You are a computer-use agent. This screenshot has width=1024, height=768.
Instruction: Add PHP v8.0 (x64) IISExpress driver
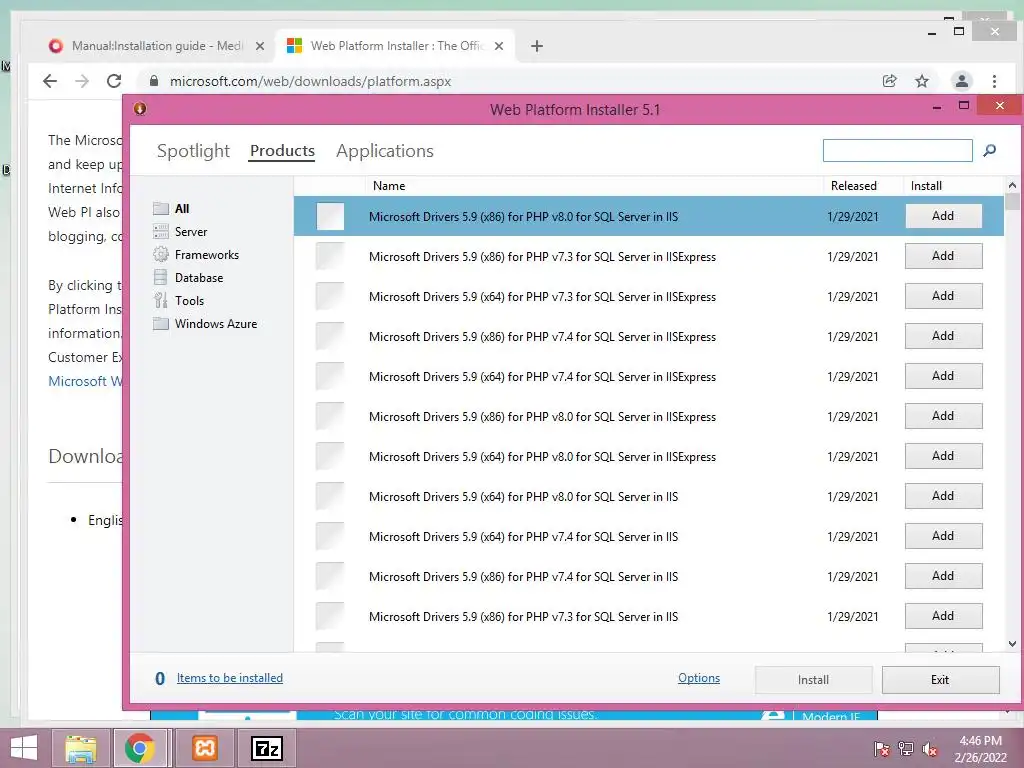943,456
